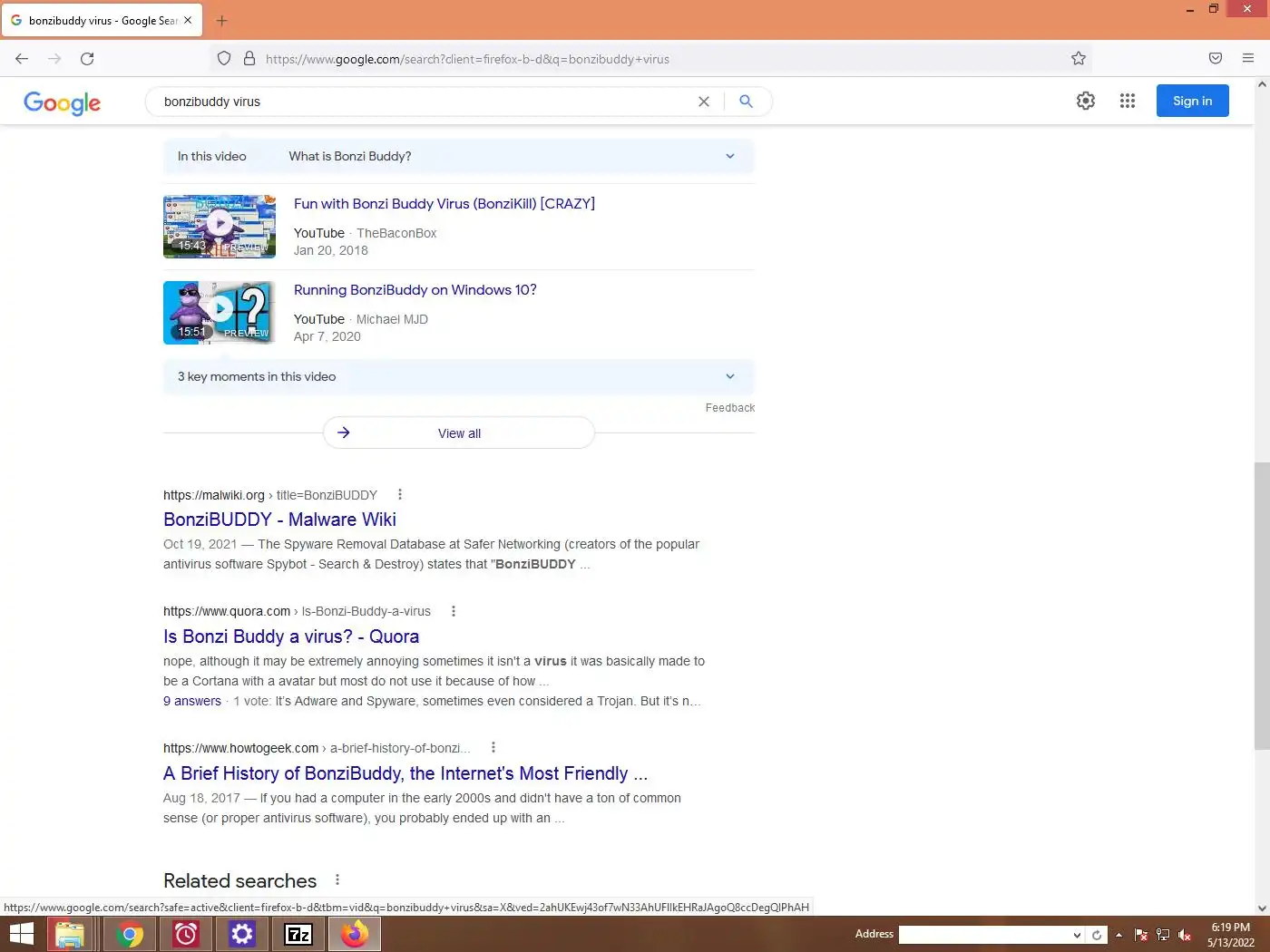Open the red clock app on taskbar
The width and height of the screenshot is (1270, 952).
click(x=186, y=934)
